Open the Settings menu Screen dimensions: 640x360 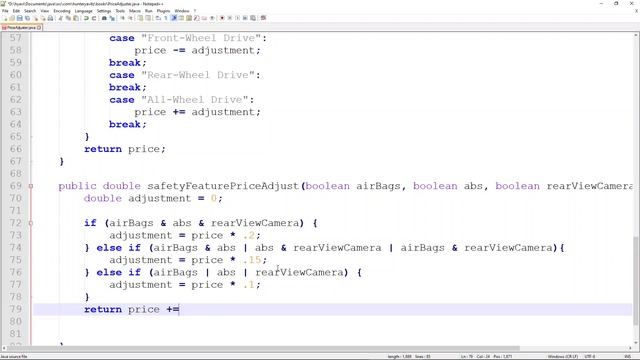tap(104, 11)
